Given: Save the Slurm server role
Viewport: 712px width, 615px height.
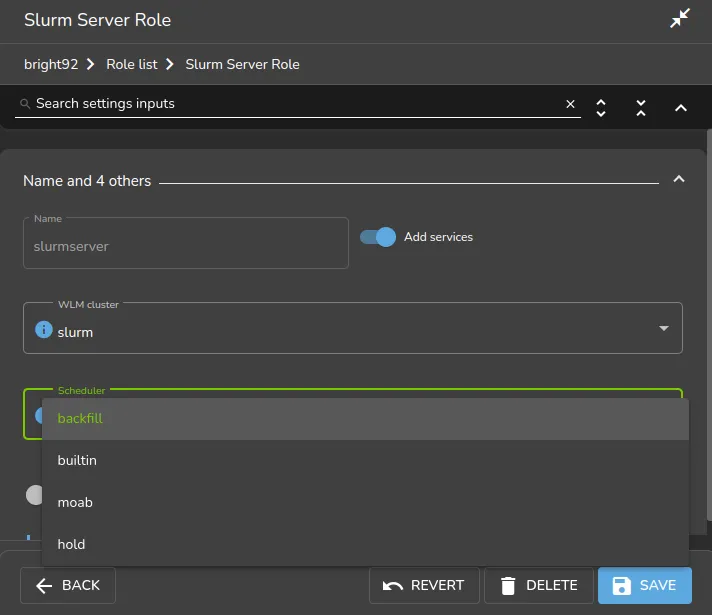Looking at the screenshot, I should pos(645,585).
